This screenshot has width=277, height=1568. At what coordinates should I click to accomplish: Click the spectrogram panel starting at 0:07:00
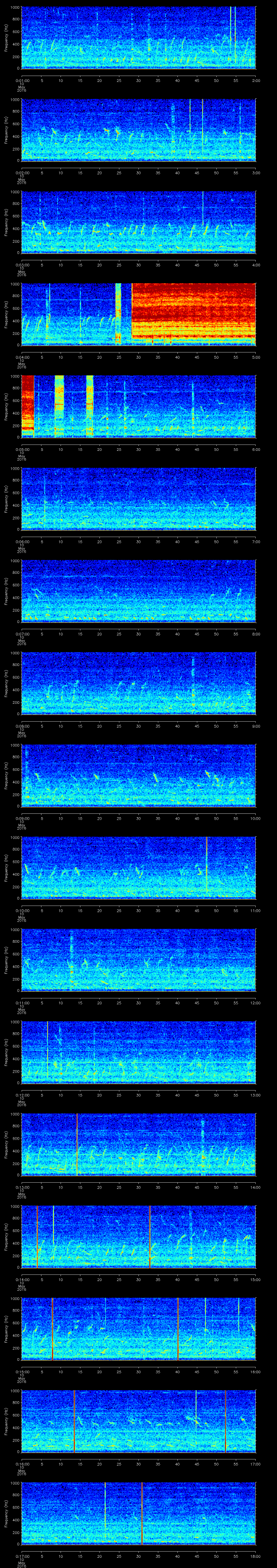139,591
